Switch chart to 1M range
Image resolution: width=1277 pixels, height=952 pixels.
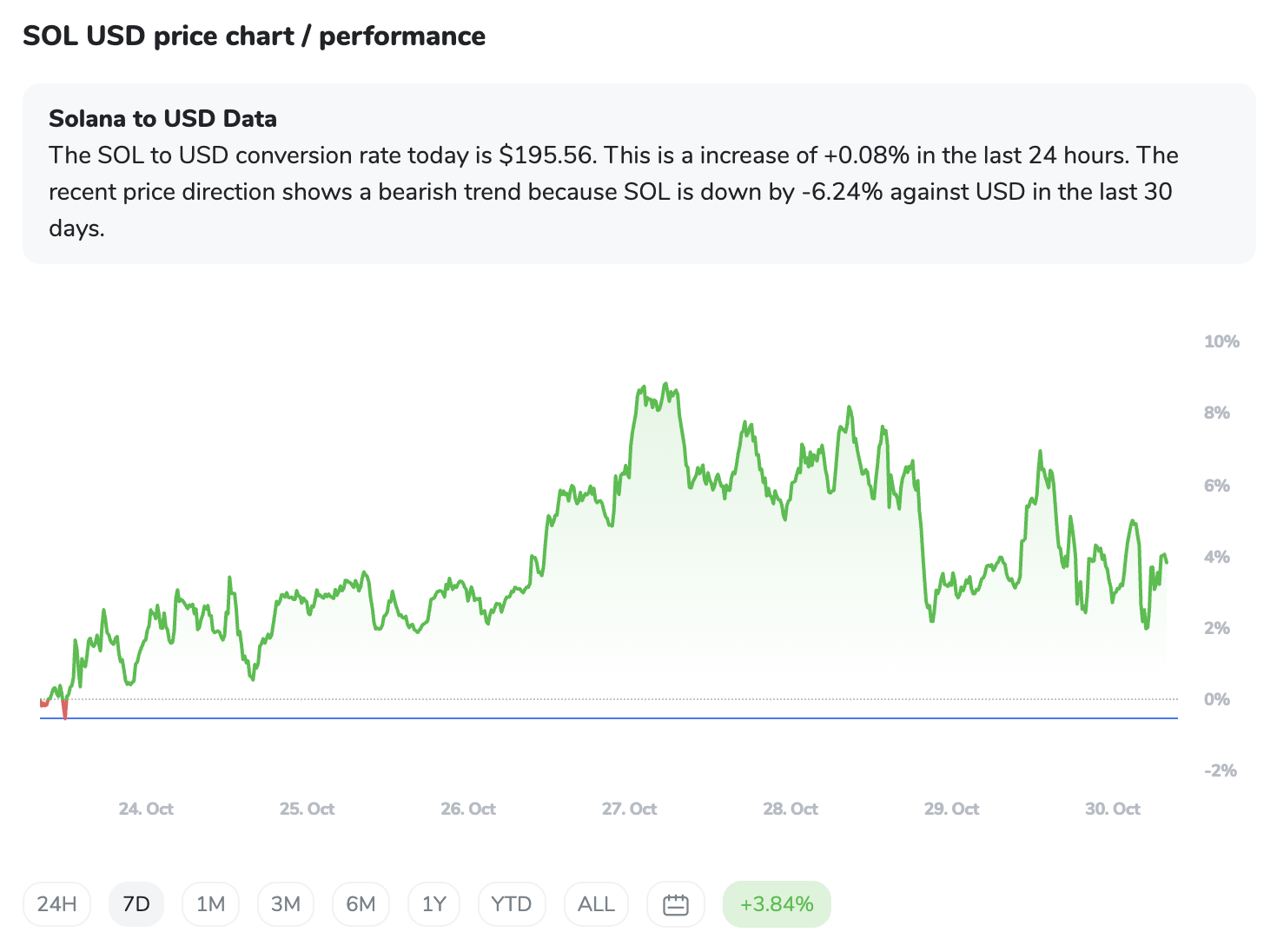[x=210, y=904]
